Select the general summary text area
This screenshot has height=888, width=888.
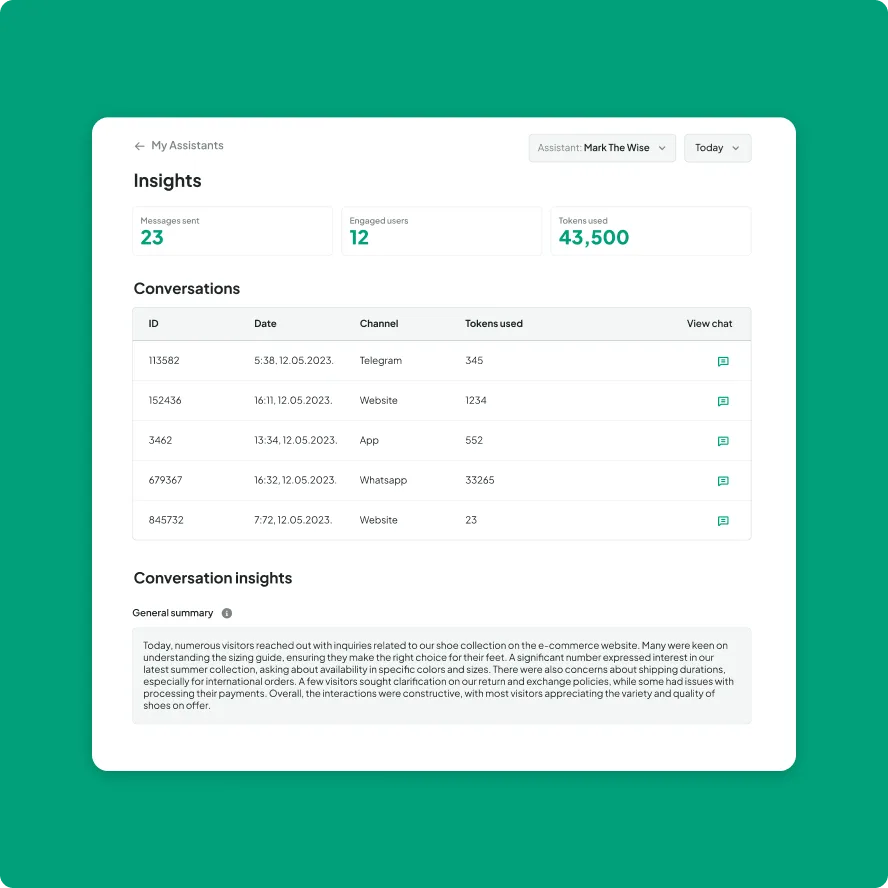442,677
